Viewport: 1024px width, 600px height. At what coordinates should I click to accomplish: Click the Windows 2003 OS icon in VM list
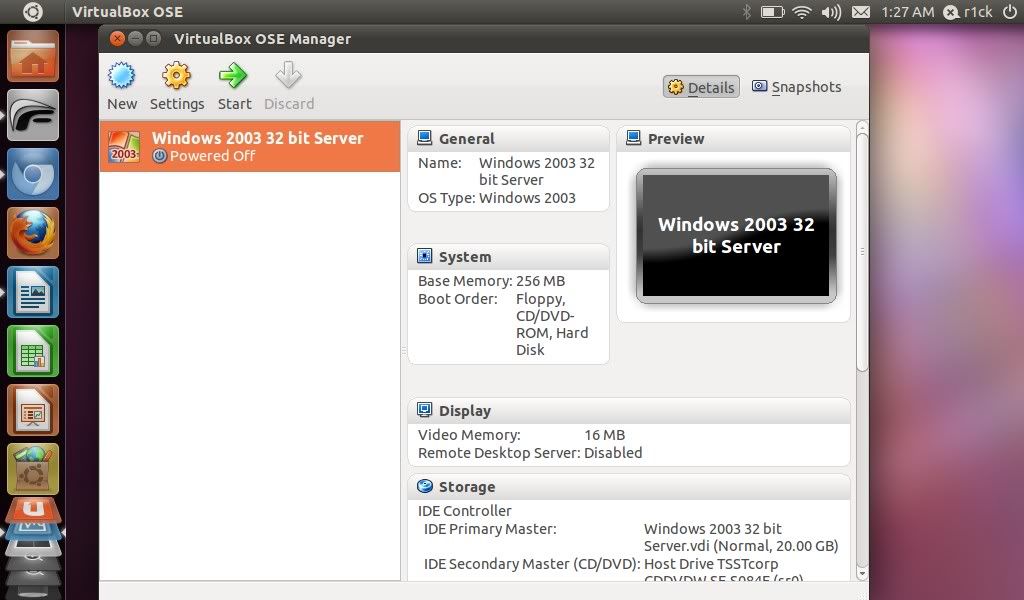click(x=124, y=146)
